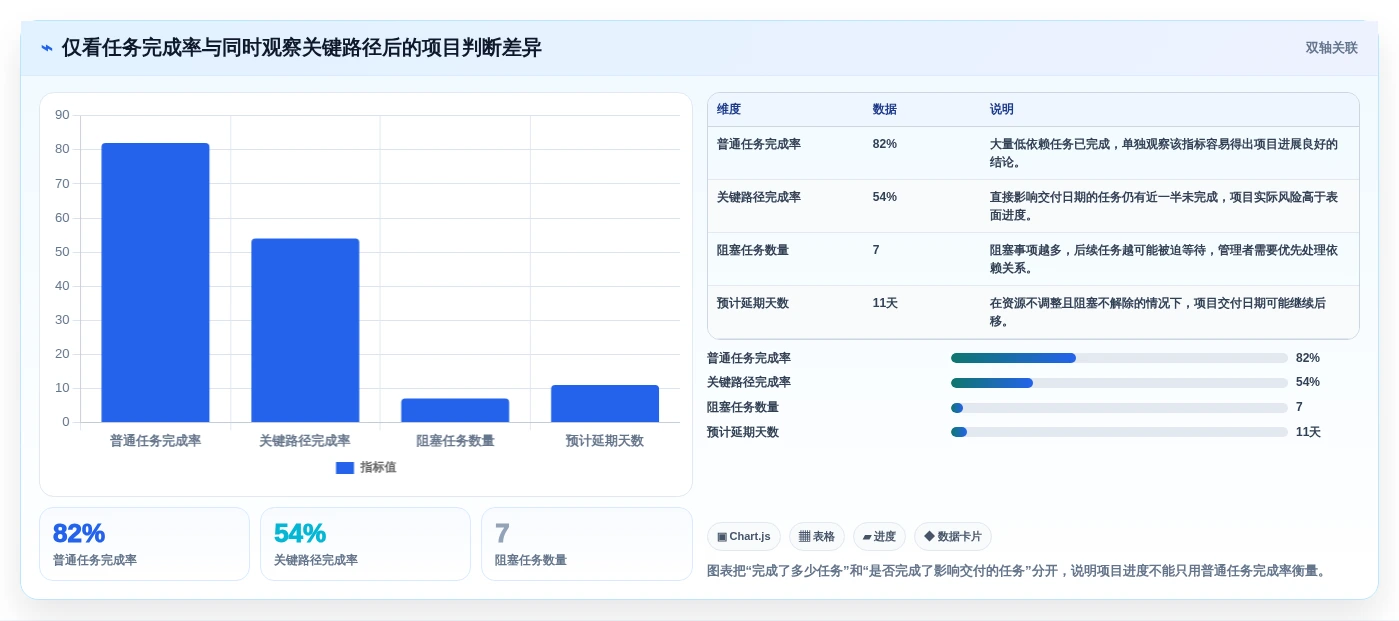Click the 维度 column header
The height and width of the screenshot is (621, 1399).
coord(729,109)
